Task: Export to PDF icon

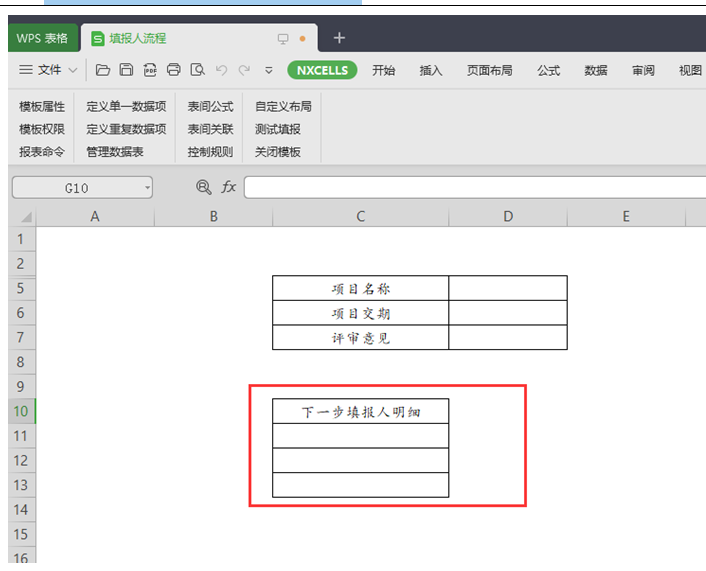Action: 150,70
